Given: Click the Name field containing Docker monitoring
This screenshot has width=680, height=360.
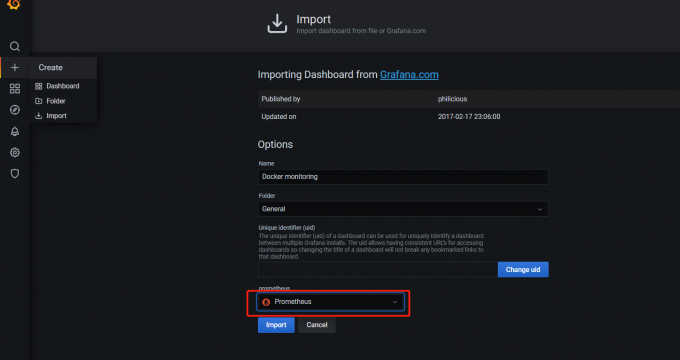Looking at the screenshot, I should coord(403,177).
